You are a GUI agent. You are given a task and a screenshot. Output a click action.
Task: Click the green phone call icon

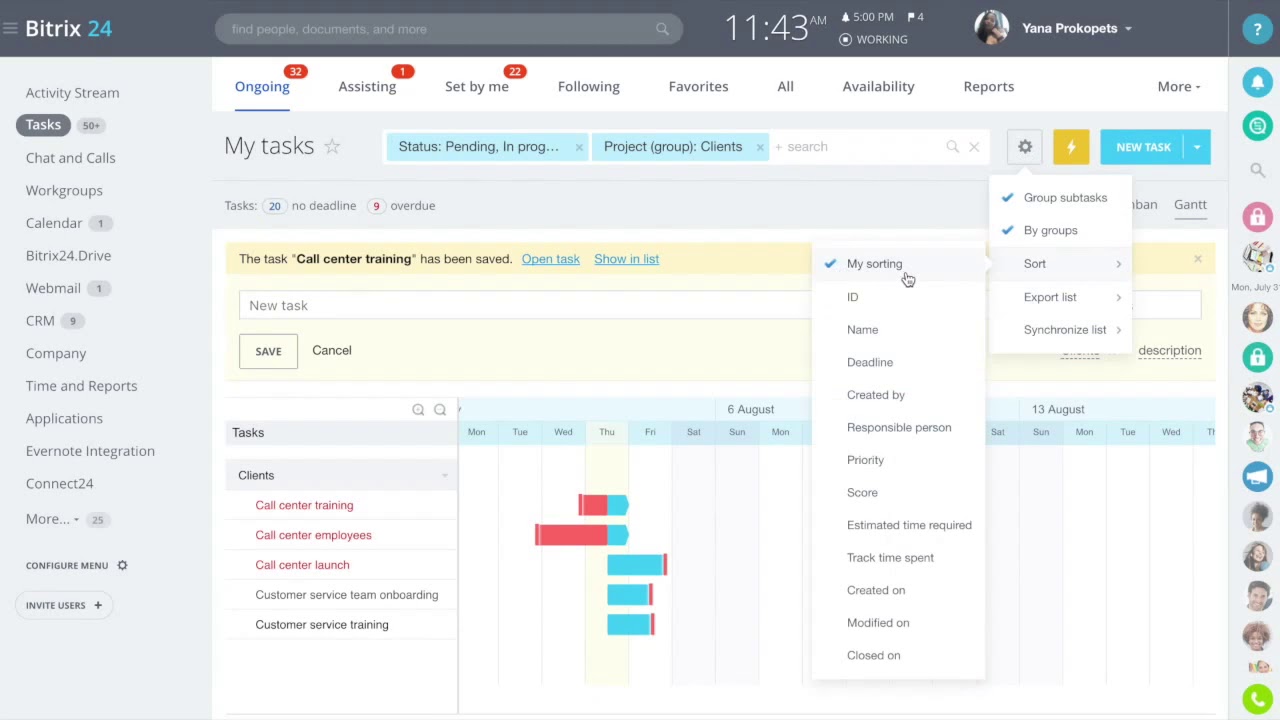tap(1257, 699)
